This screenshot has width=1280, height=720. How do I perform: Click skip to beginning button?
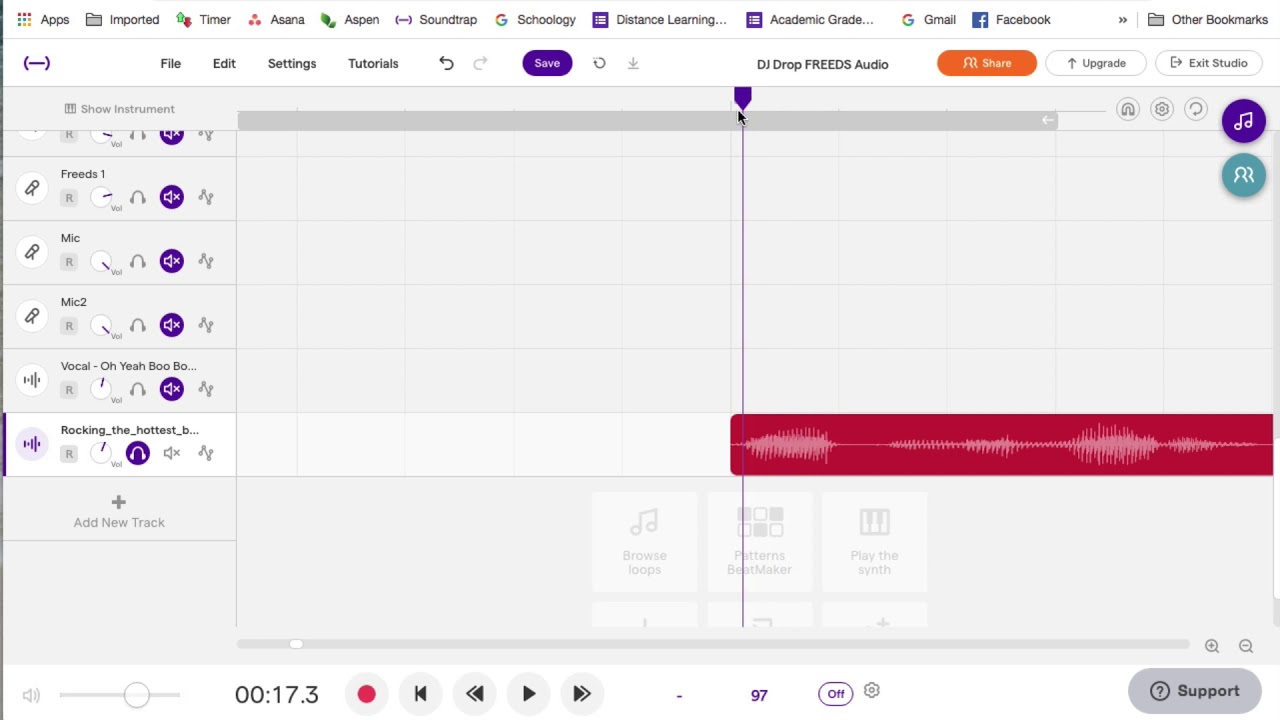tap(421, 694)
